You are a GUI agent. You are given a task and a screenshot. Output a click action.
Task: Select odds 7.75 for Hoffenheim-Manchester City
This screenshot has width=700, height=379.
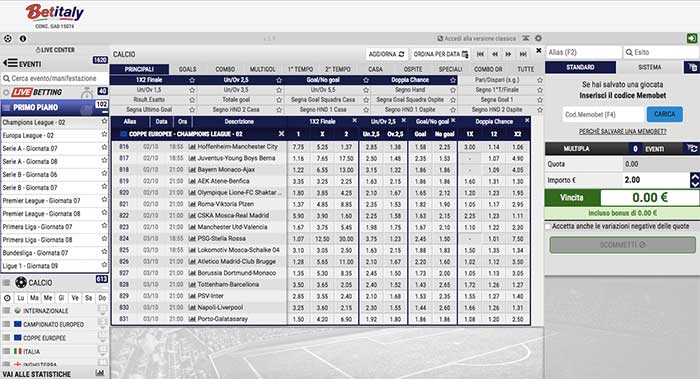(x=298, y=146)
